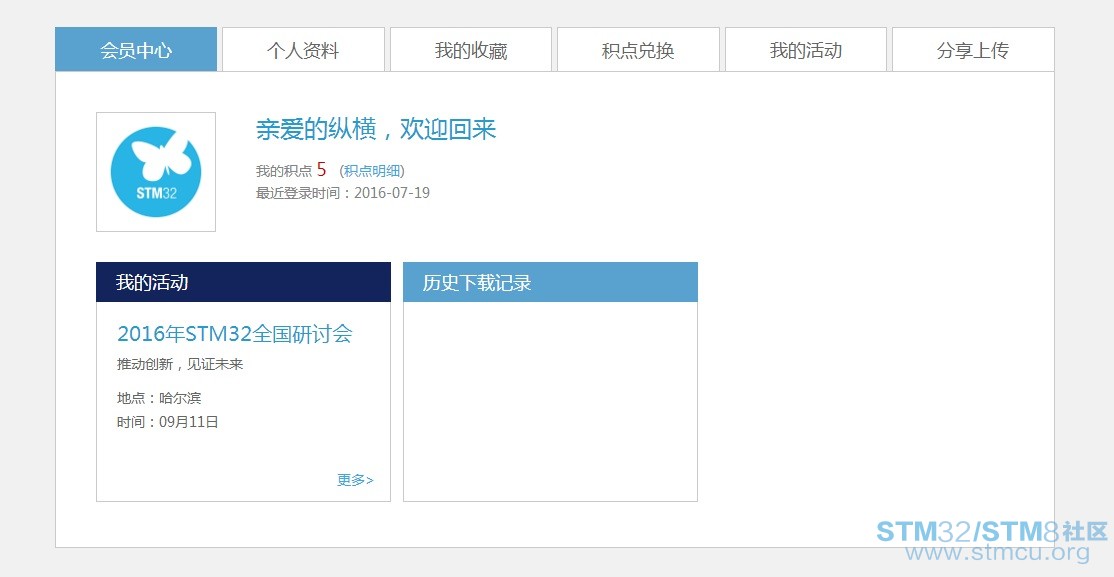Click the 我的积点 label

point(283,171)
